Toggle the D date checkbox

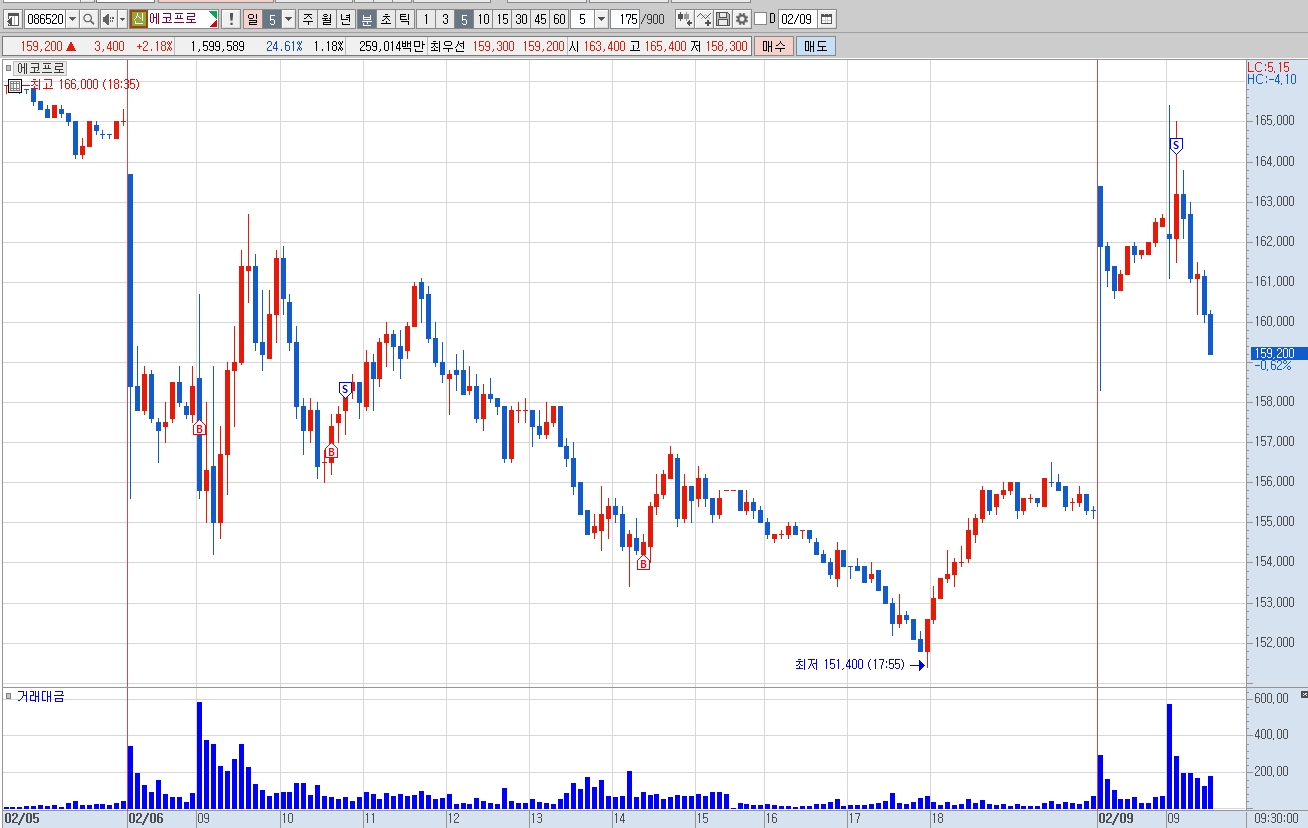point(761,19)
